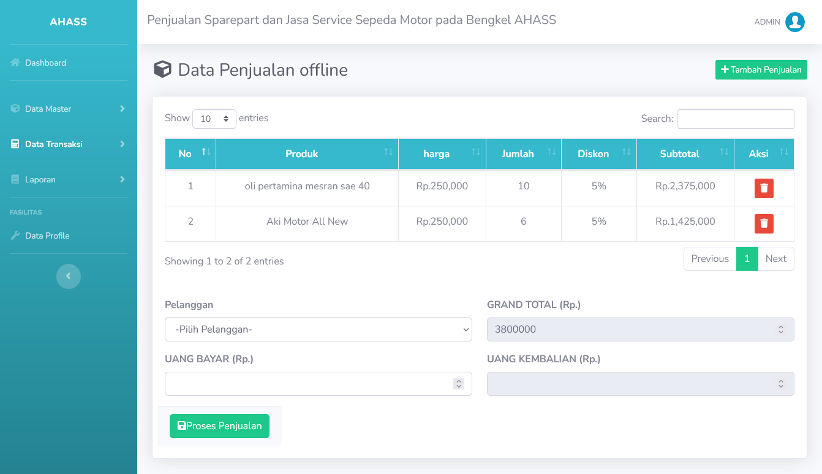Delete the Aki Motor All New row
822x474 pixels.
(x=764, y=223)
